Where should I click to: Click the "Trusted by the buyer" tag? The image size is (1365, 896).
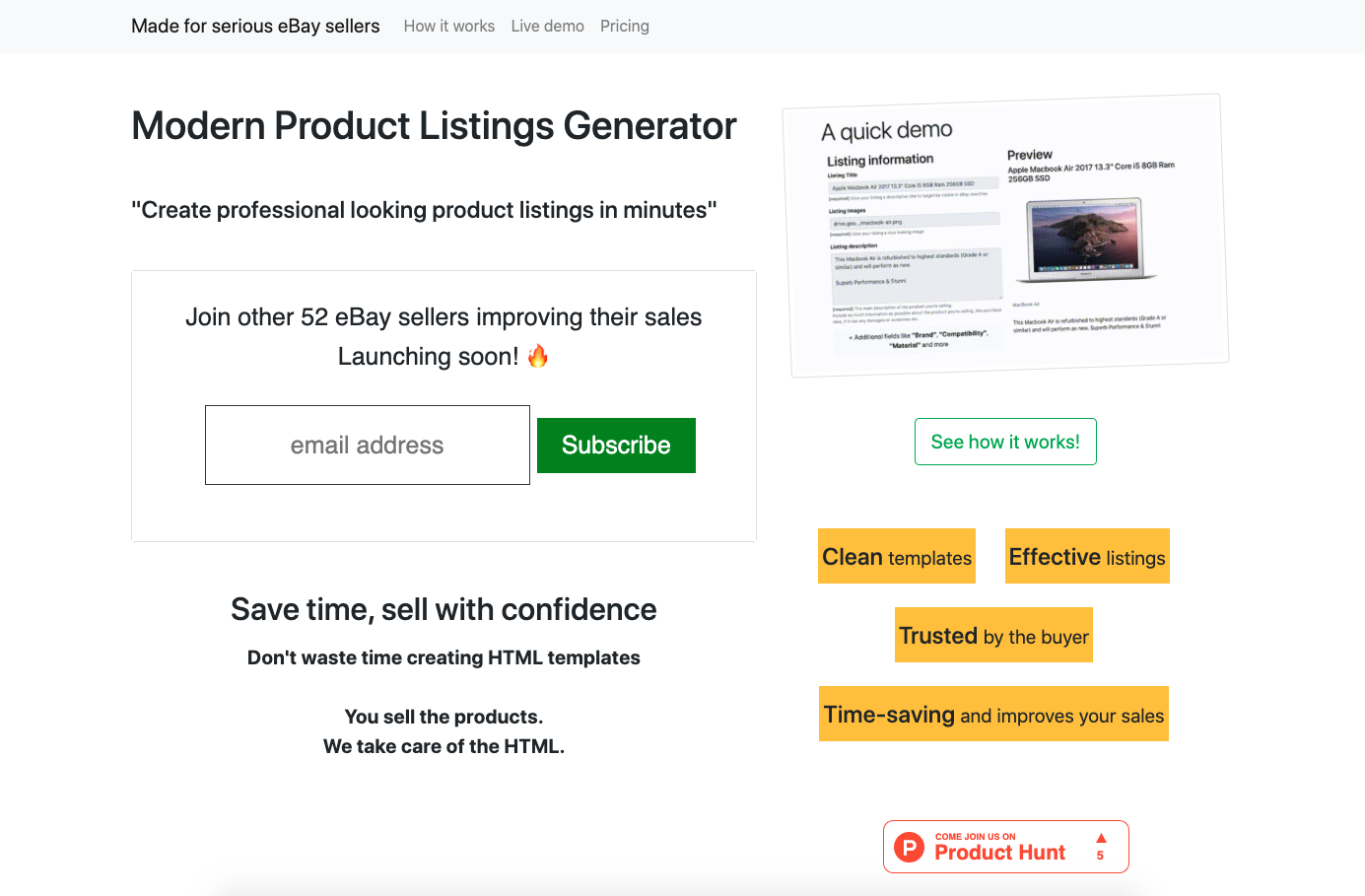[993, 635]
